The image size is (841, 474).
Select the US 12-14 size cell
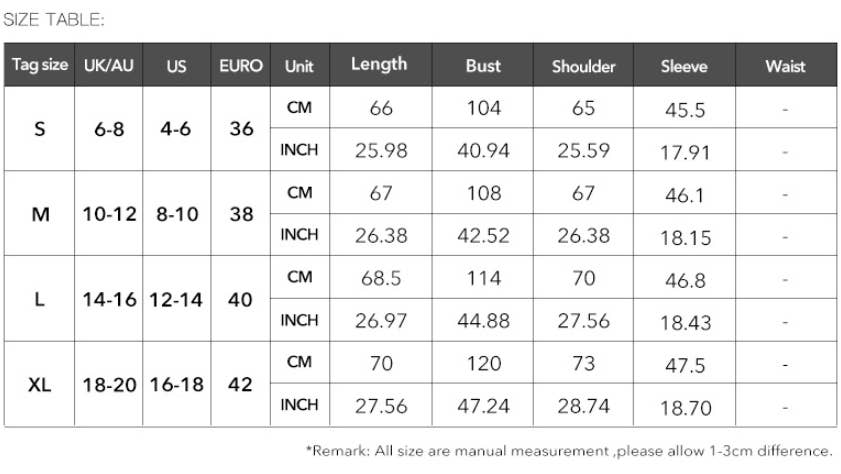click(176, 299)
